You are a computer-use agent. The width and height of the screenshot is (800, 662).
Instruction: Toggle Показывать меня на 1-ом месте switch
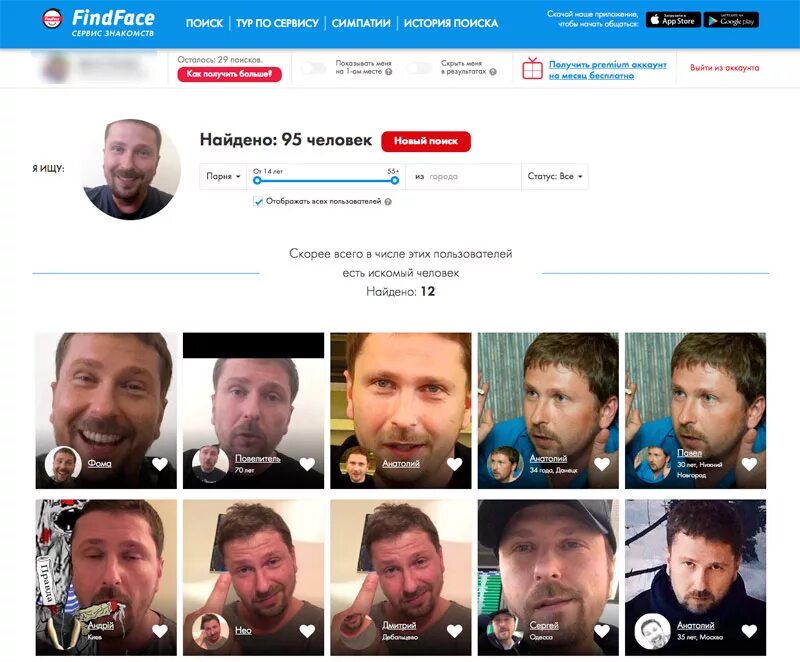314,68
